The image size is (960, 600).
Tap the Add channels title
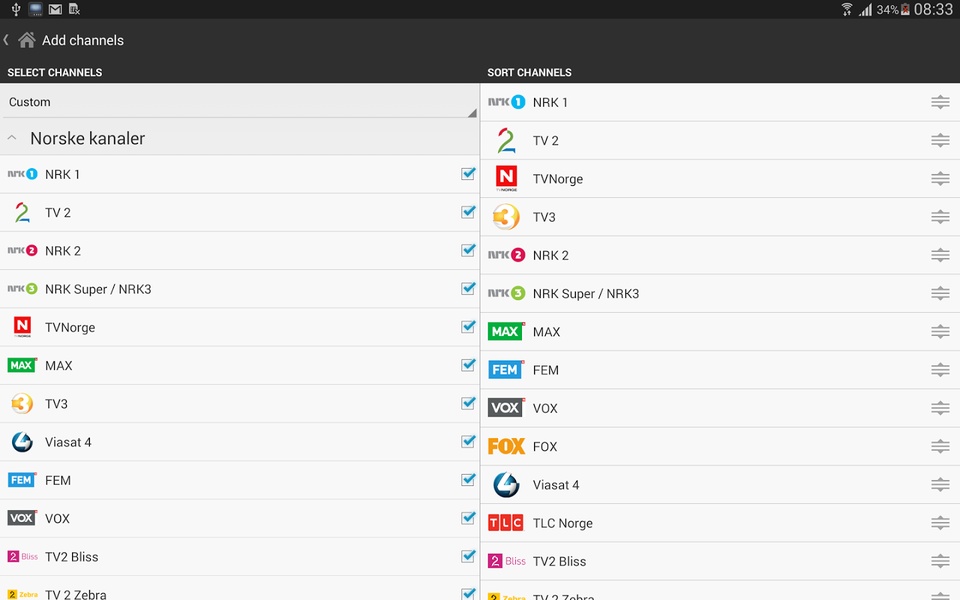[83, 40]
